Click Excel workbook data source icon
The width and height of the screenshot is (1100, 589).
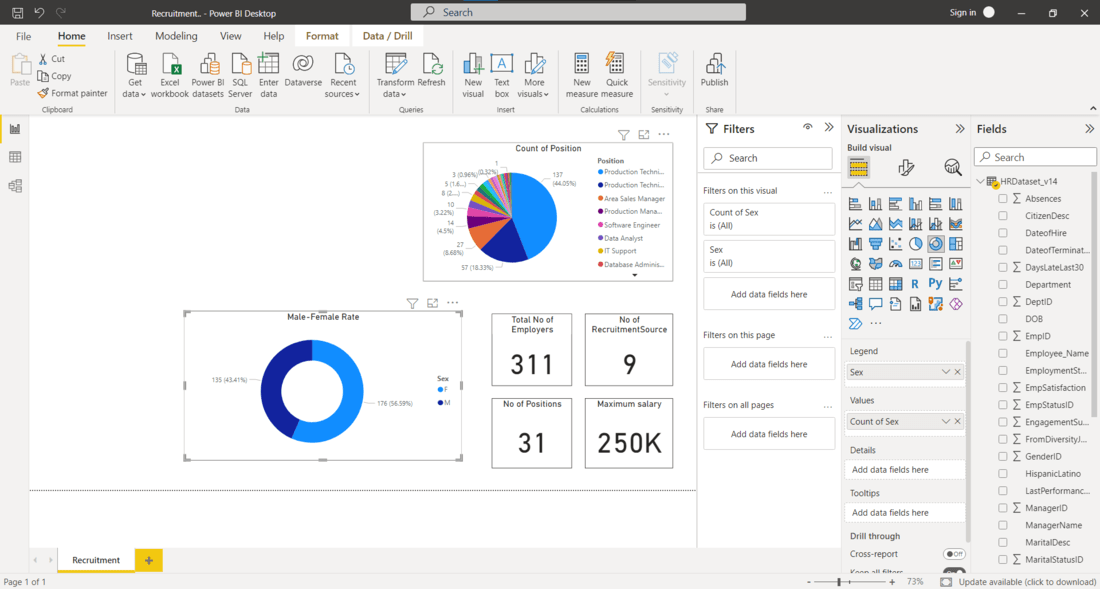coord(170,76)
